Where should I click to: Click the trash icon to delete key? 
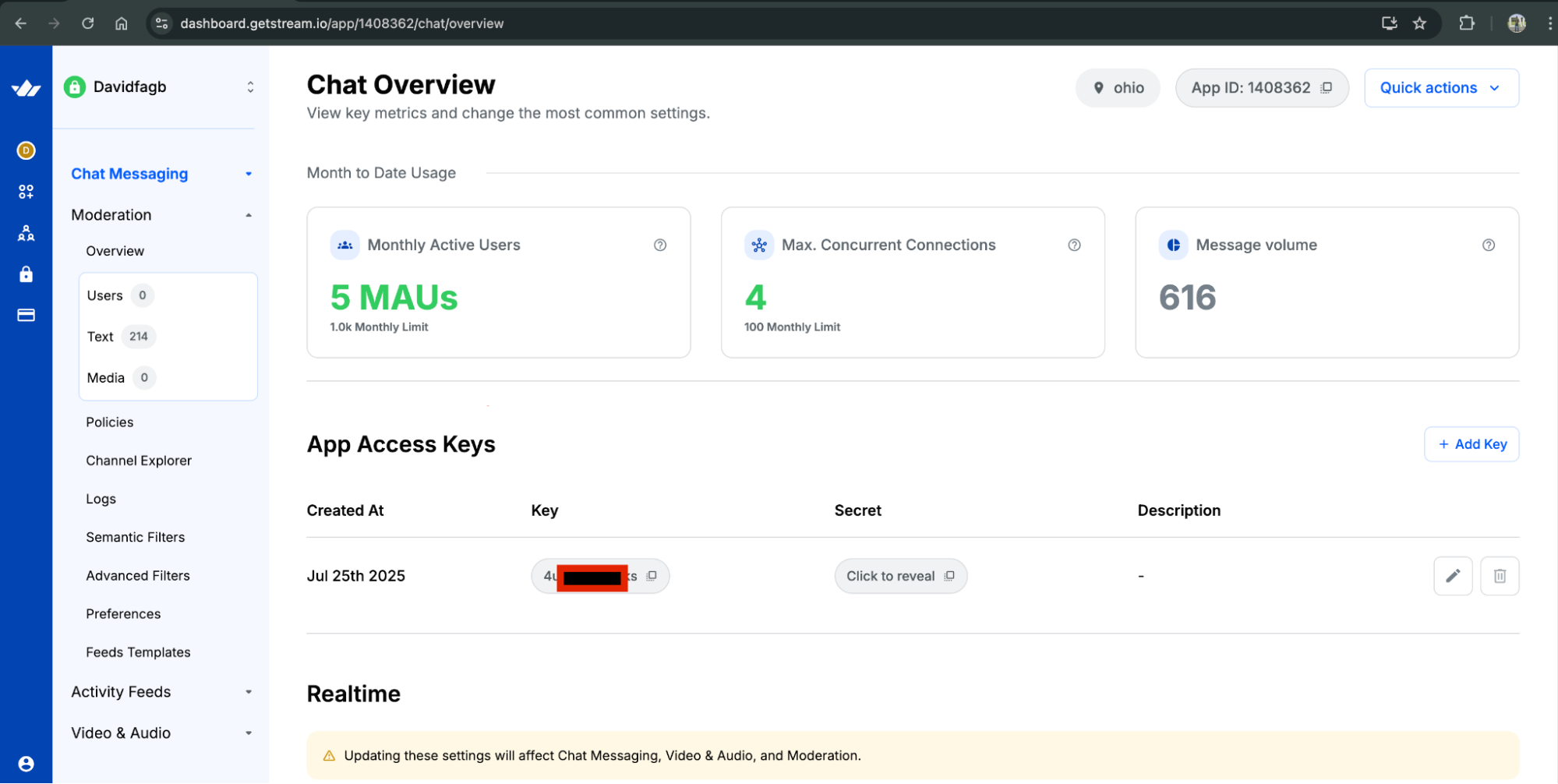pyautogui.click(x=1499, y=576)
